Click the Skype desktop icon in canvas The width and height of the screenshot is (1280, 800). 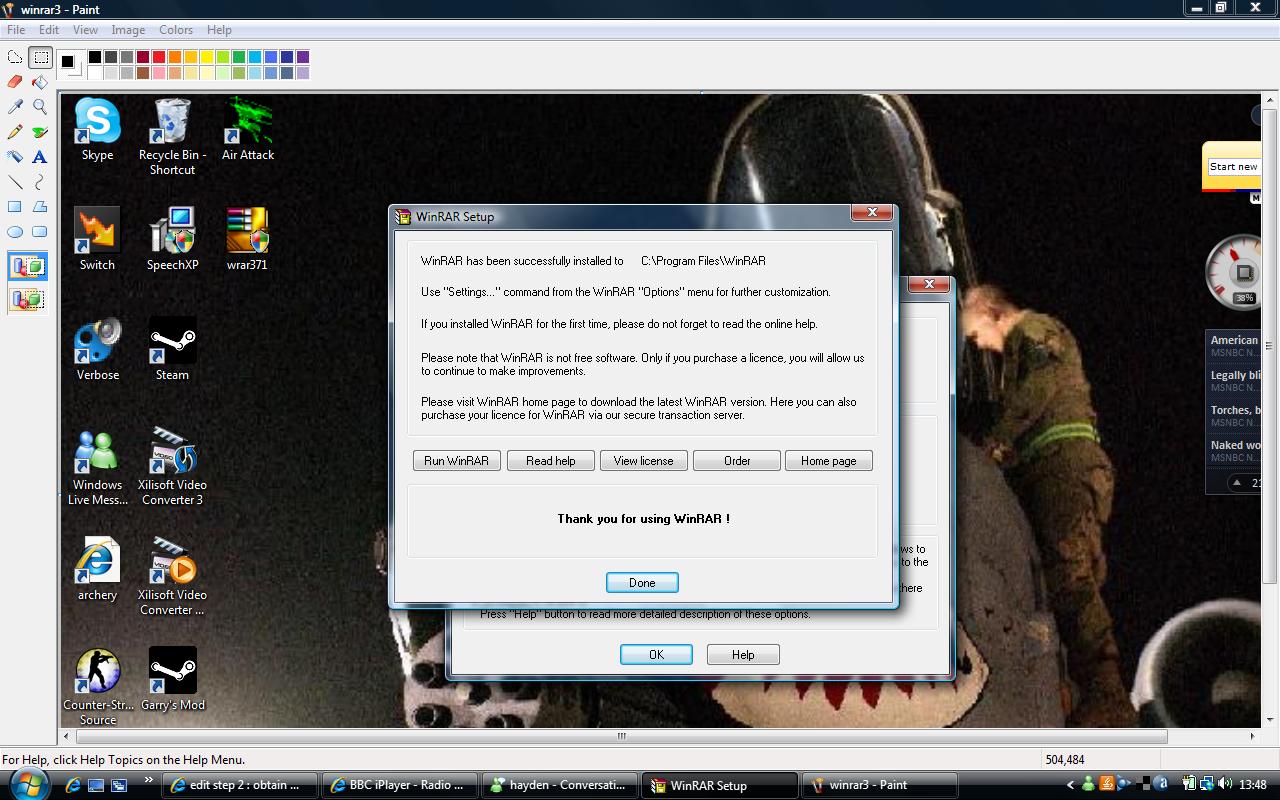click(97, 130)
